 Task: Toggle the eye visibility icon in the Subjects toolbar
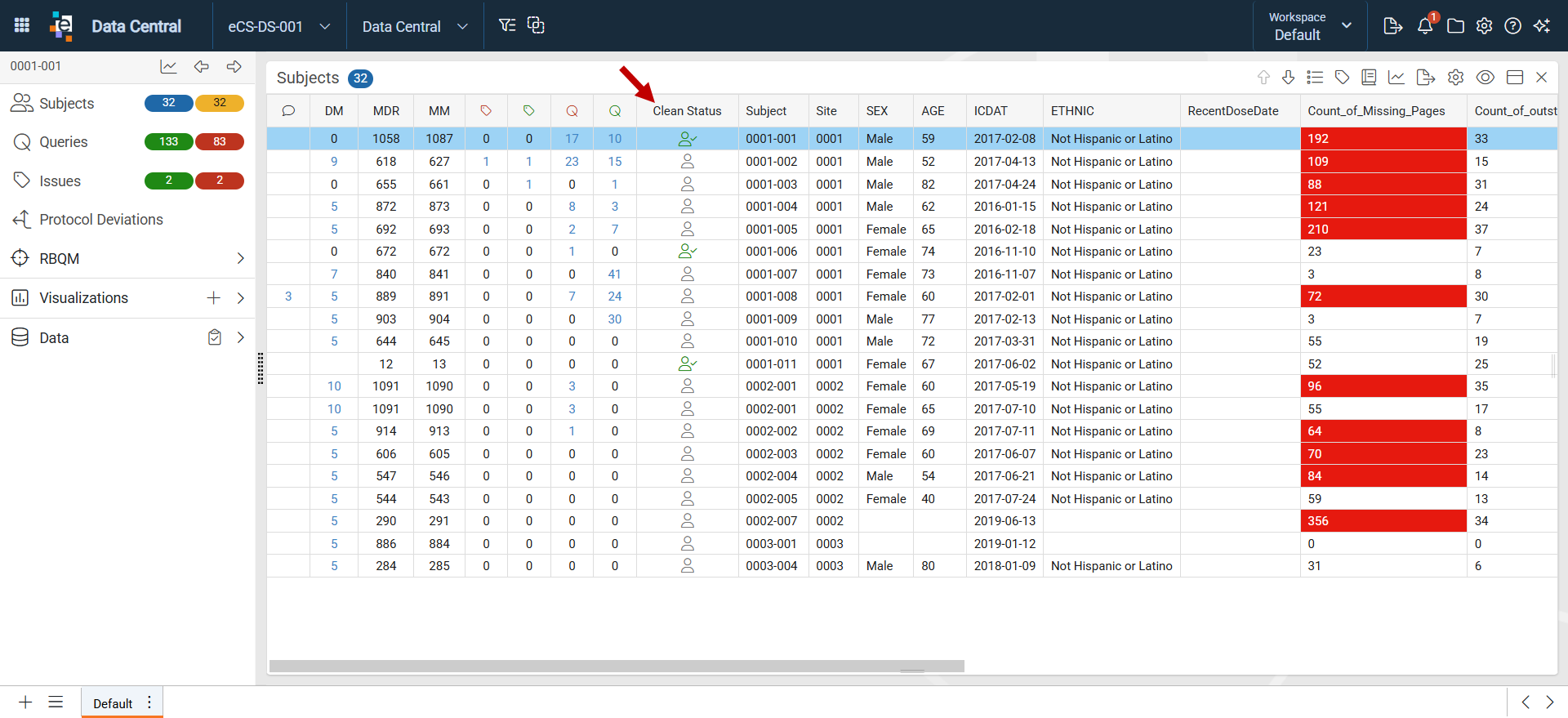(1486, 78)
